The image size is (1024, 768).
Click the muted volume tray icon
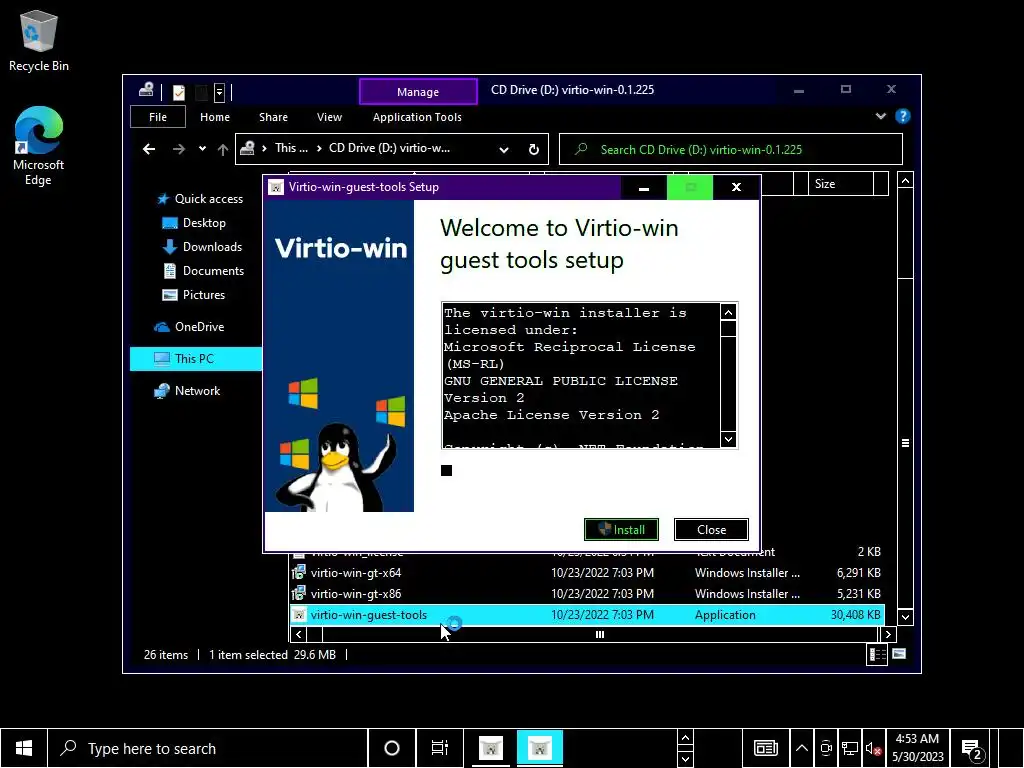click(873, 748)
